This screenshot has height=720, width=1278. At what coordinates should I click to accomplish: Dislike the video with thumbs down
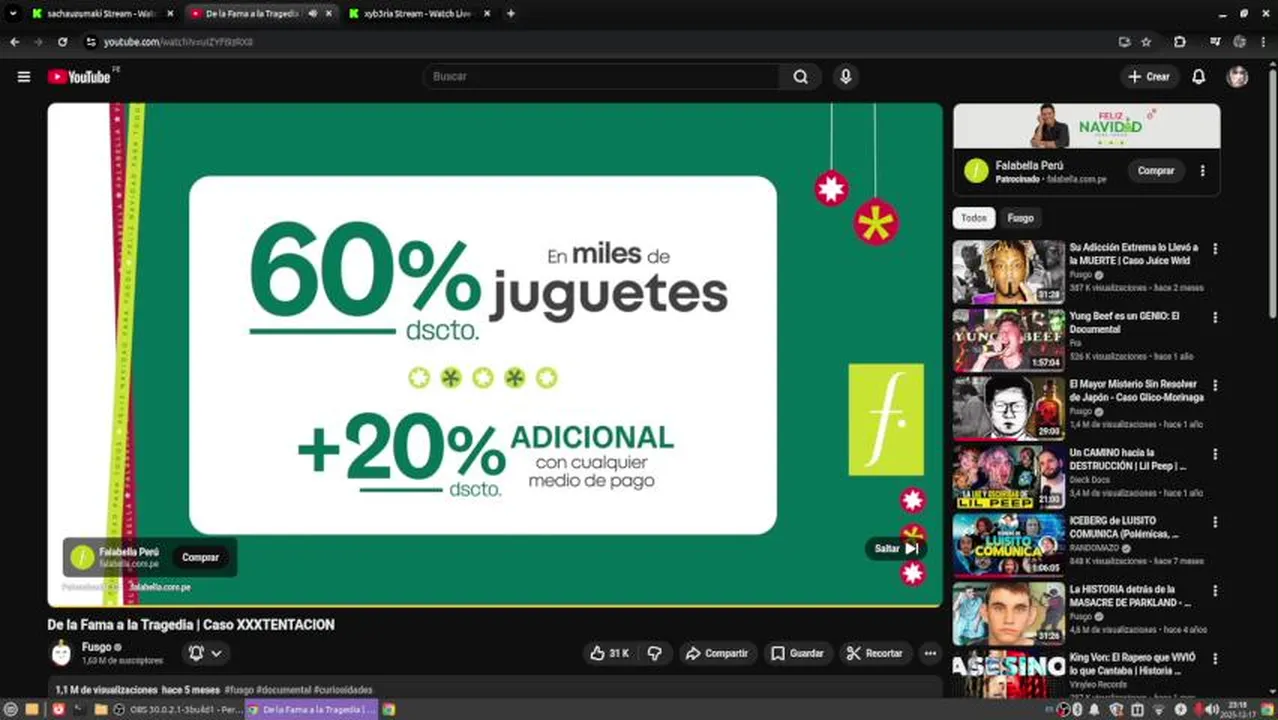tap(655, 653)
